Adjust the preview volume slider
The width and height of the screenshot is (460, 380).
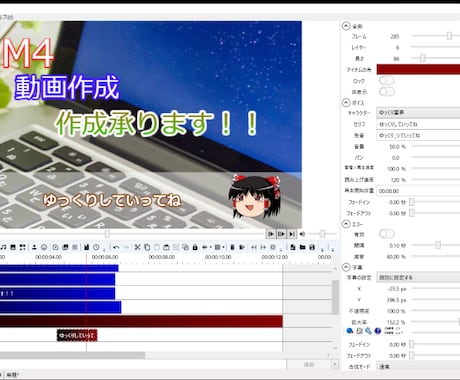coord(322,234)
